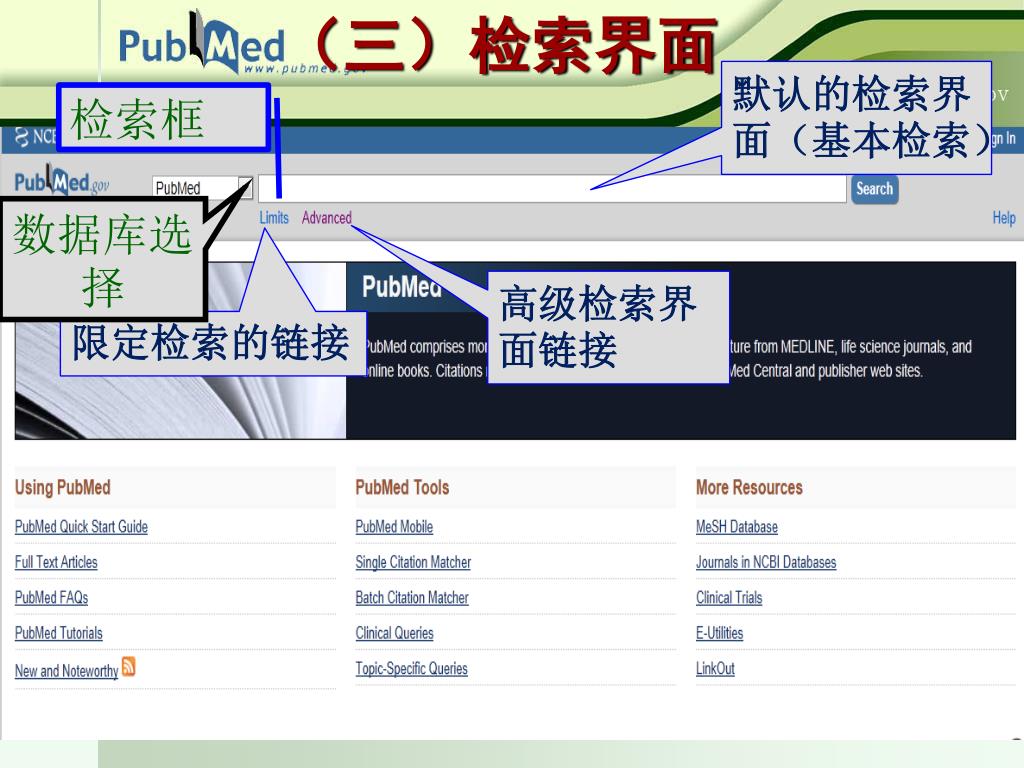Click the More Resources heading

[749, 487]
